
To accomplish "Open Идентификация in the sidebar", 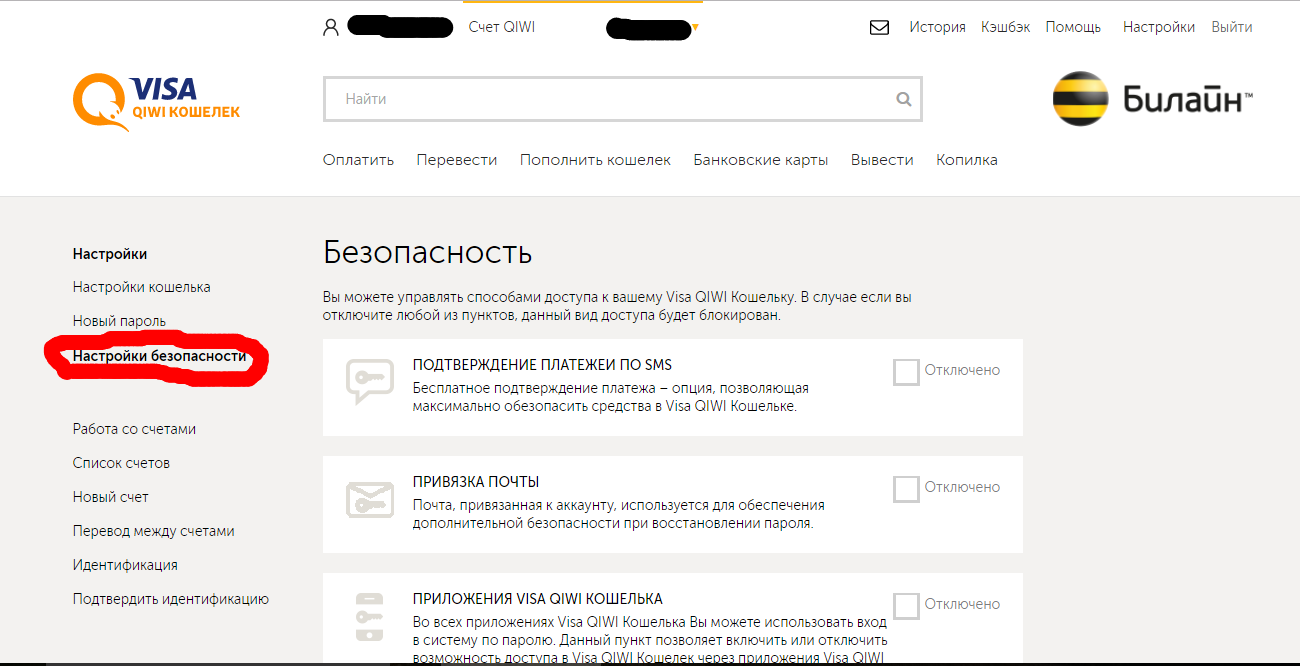I will [125, 565].
